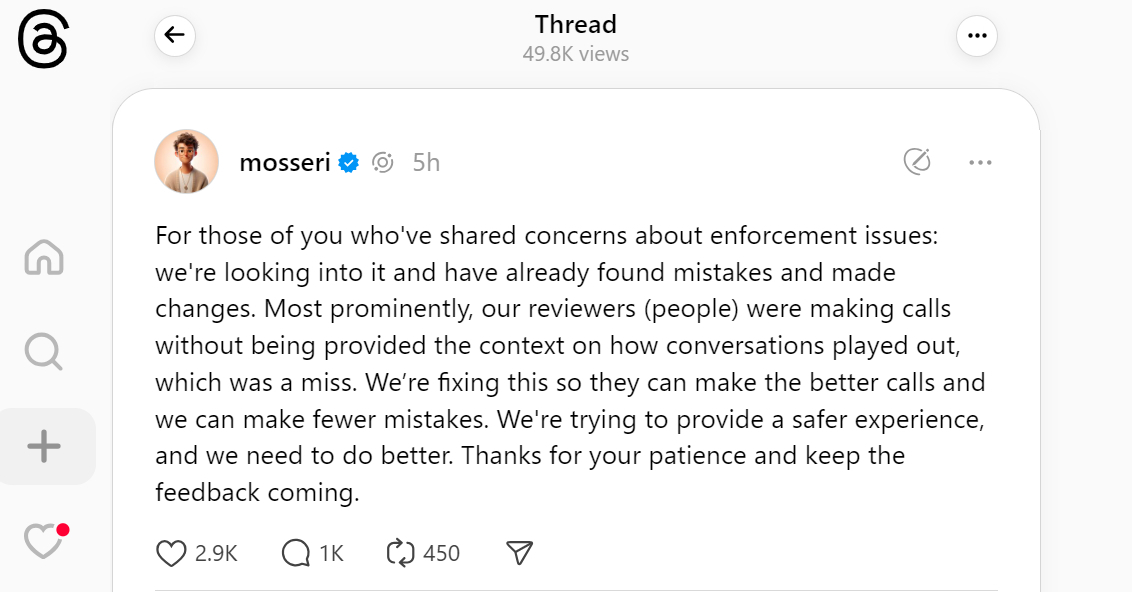Open Search from the sidebar
Screen dimensions: 1132x592
click(43, 351)
